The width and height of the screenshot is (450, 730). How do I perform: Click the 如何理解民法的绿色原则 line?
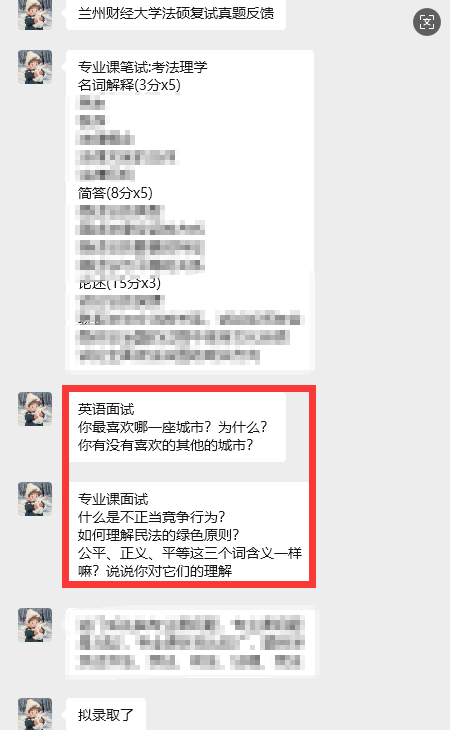[x=158, y=535]
